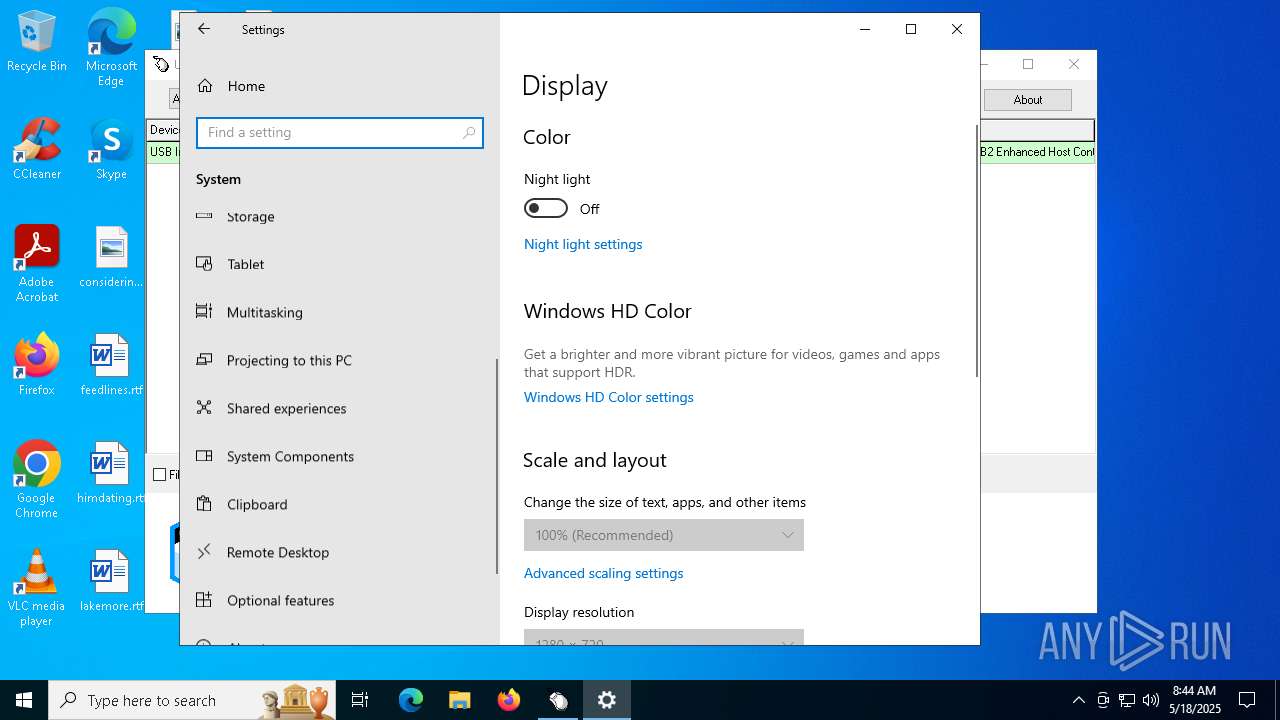Open Google Chrome desktop shortcut
This screenshot has height=720, width=1280.
click(x=37, y=480)
